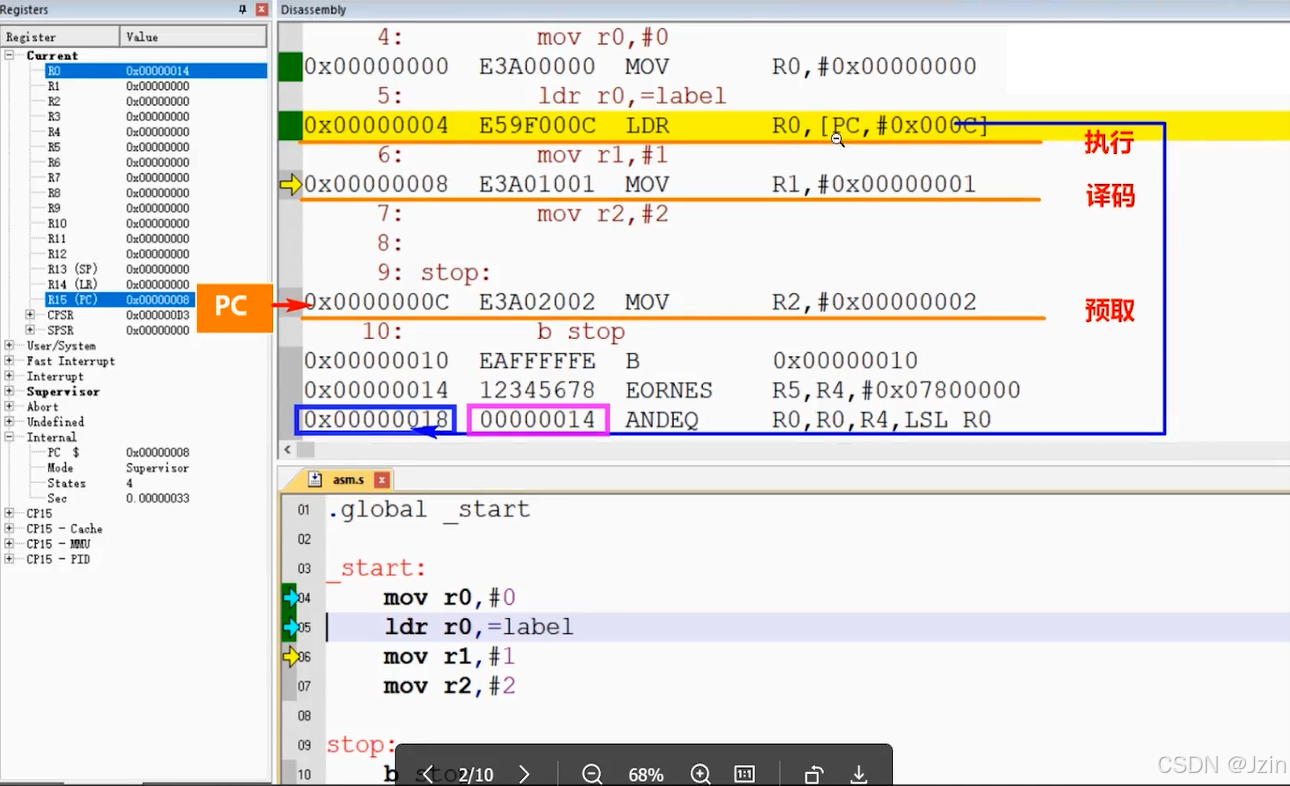Image resolution: width=1290 pixels, height=786 pixels.
Task: Click the EORNES line at 0x00000014
Action: (662, 390)
